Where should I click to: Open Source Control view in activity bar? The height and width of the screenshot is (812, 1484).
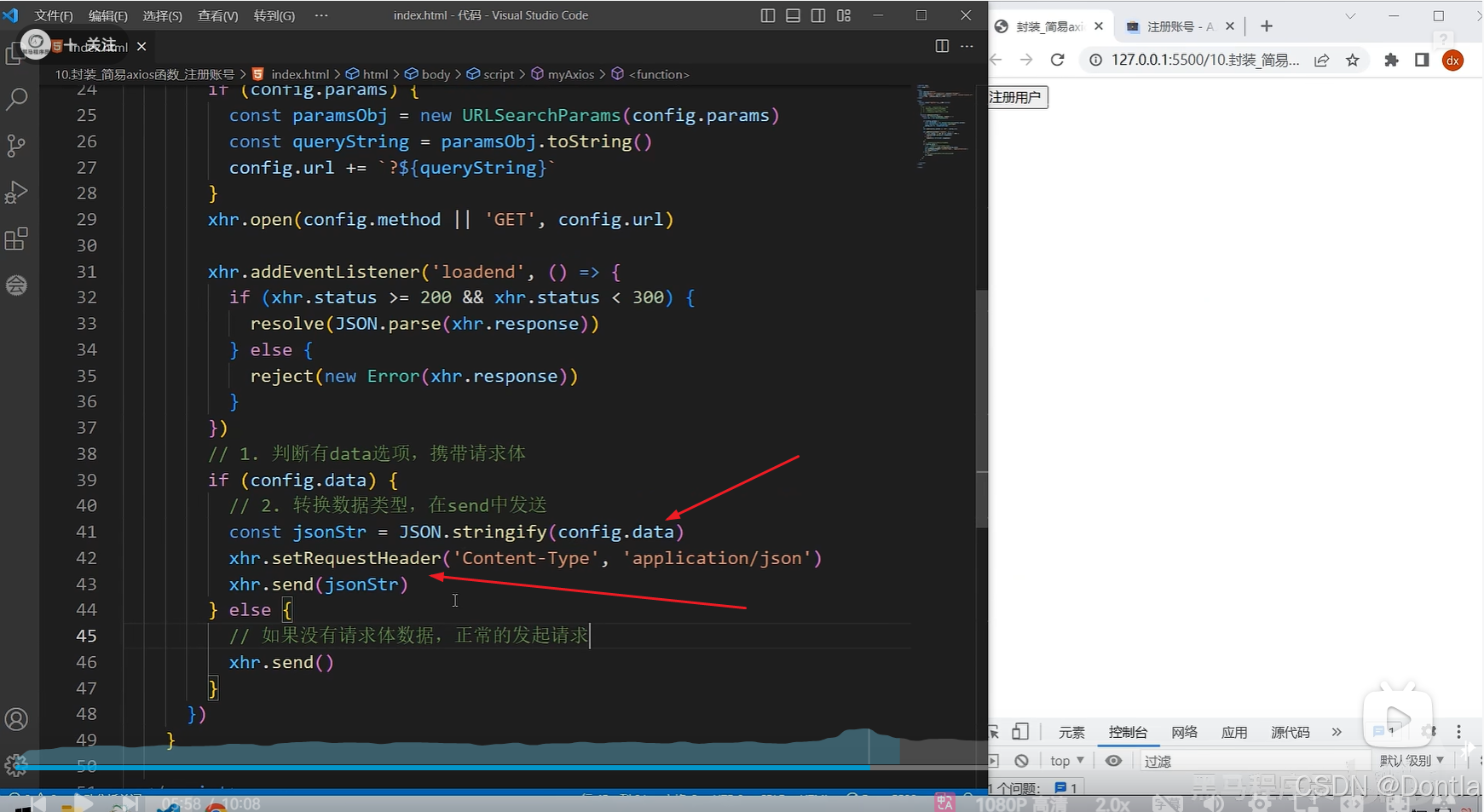[x=16, y=145]
